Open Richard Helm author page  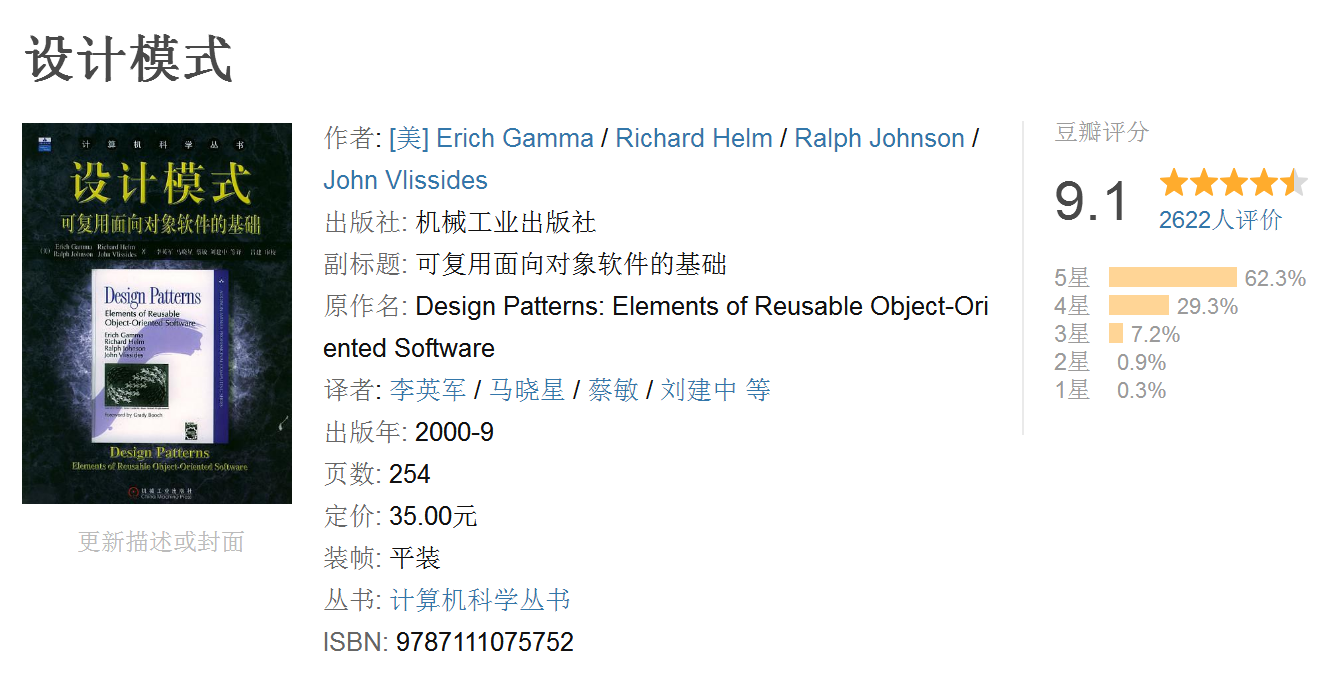pyautogui.click(x=693, y=138)
